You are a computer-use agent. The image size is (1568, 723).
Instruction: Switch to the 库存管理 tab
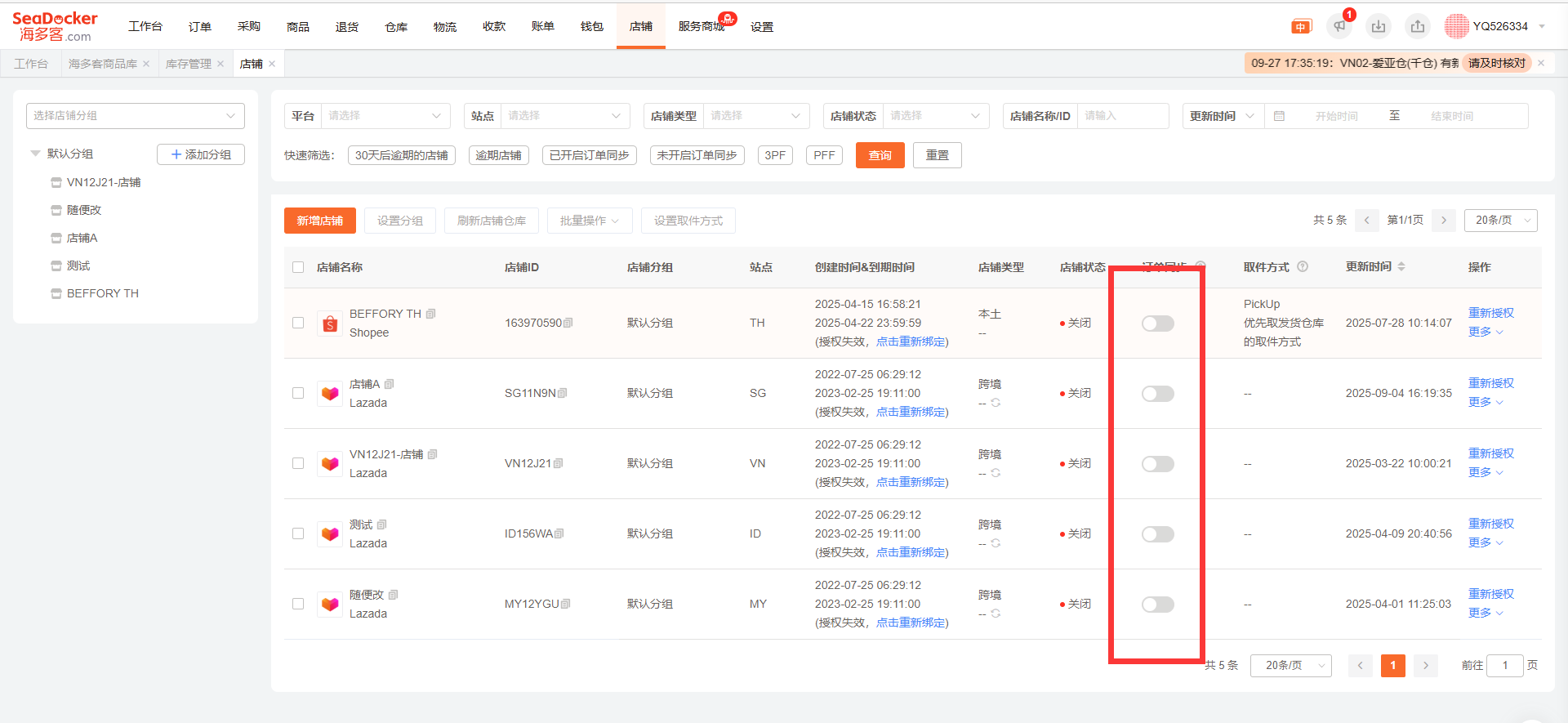click(x=188, y=64)
